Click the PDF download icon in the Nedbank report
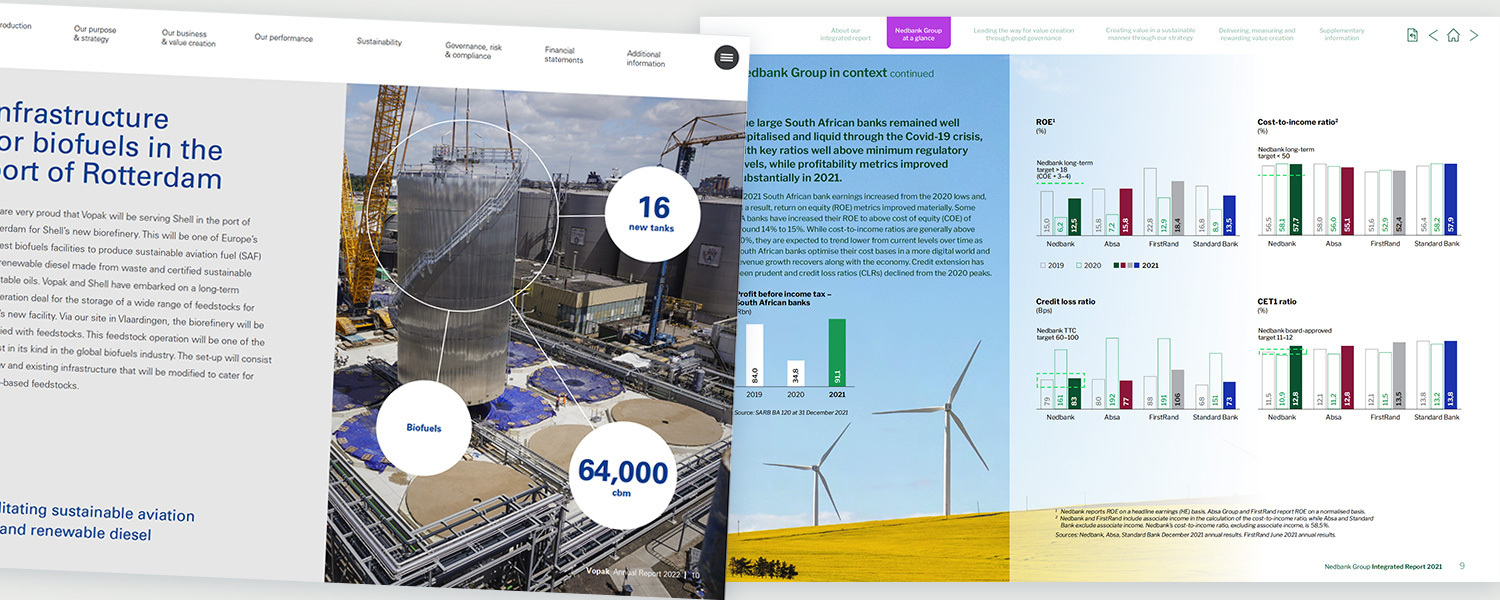 point(1412,35)
